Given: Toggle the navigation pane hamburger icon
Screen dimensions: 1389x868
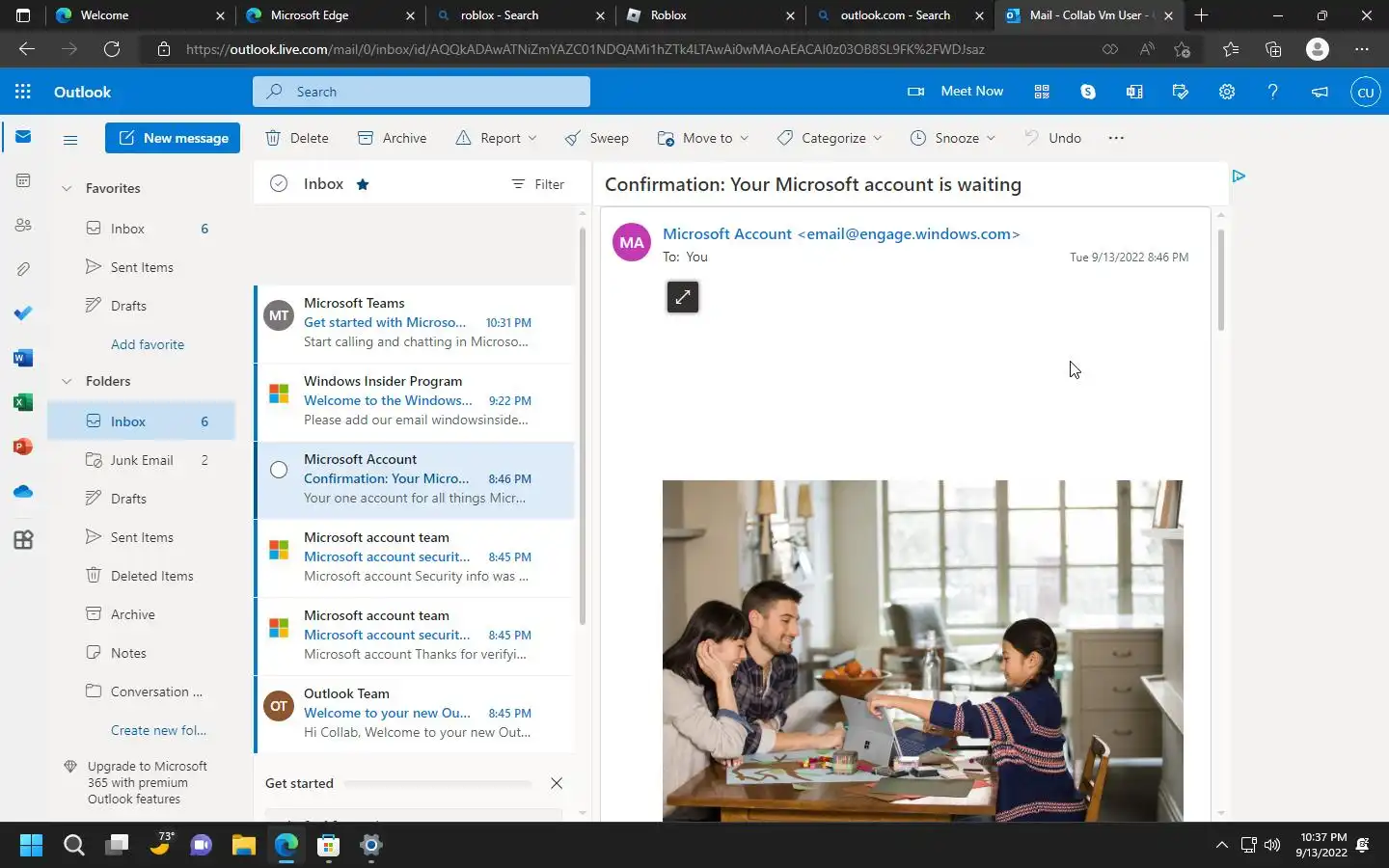Looking at the screenshot, I should 70,140.
